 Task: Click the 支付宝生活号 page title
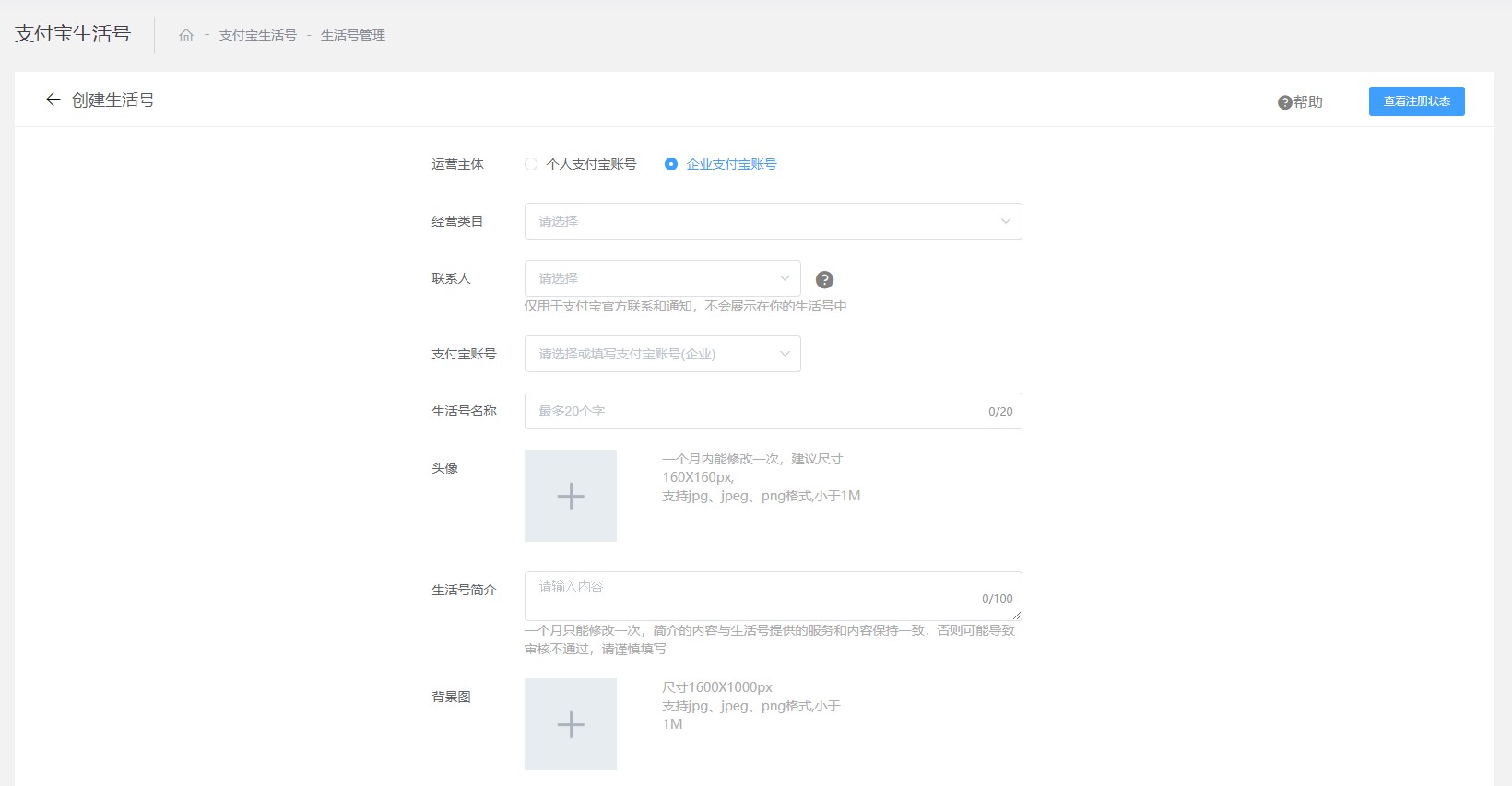pos(73,34)
